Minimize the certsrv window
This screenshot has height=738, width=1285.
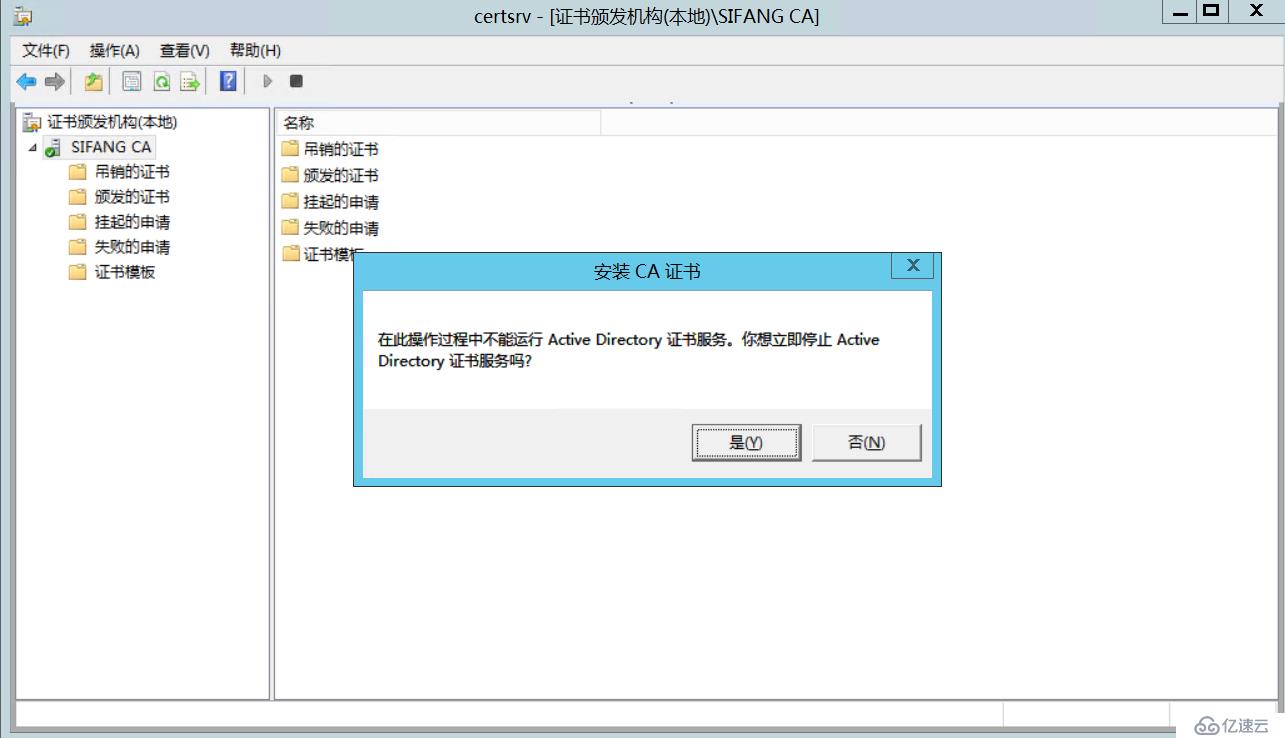click(x=1181, y=12)
